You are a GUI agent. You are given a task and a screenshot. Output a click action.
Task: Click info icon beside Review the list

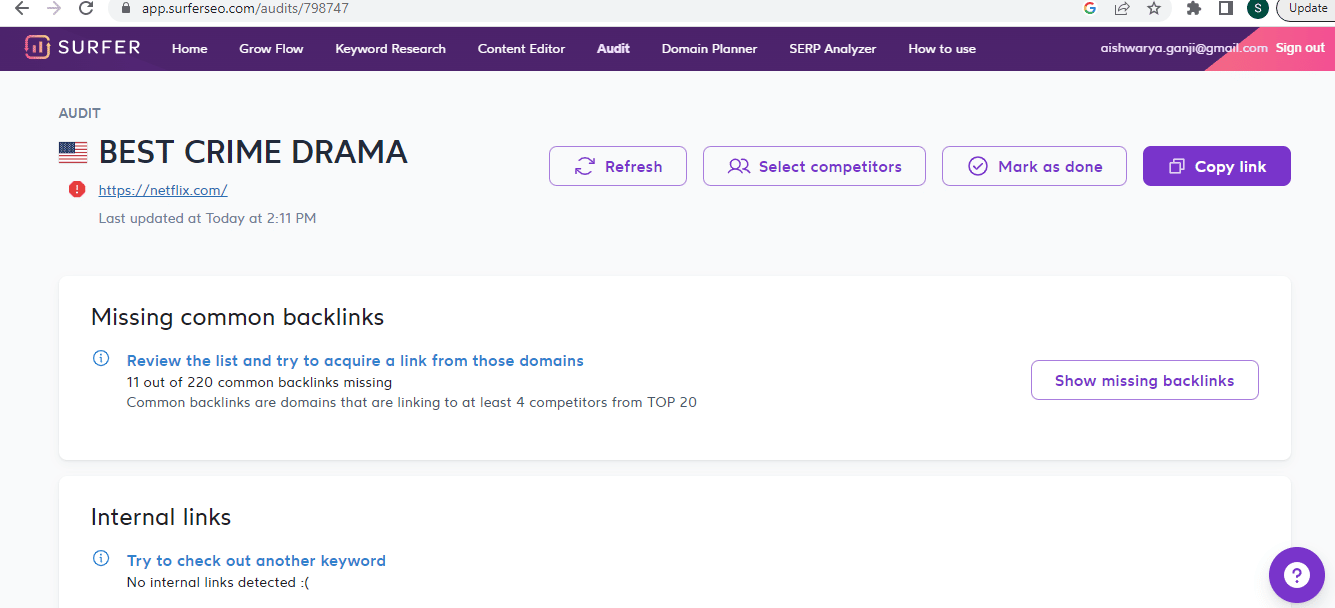101,359
